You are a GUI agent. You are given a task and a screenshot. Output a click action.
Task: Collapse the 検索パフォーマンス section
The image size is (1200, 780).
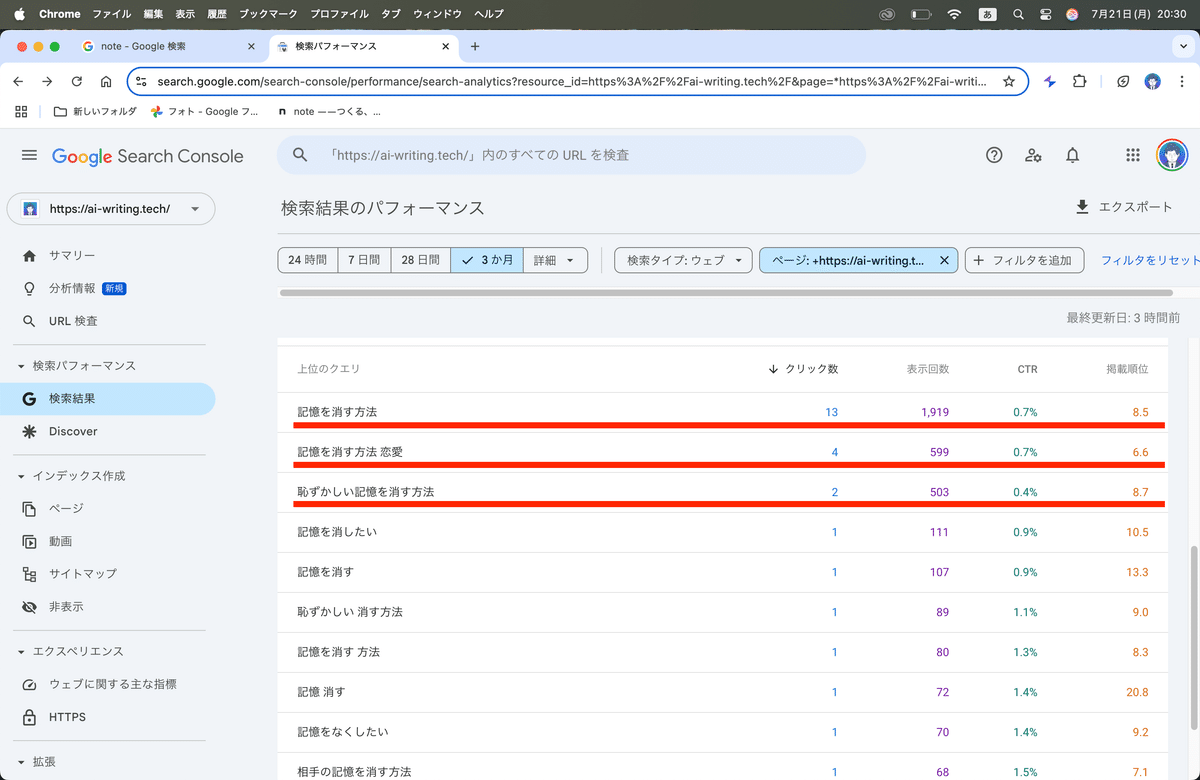tap(22, 366)
